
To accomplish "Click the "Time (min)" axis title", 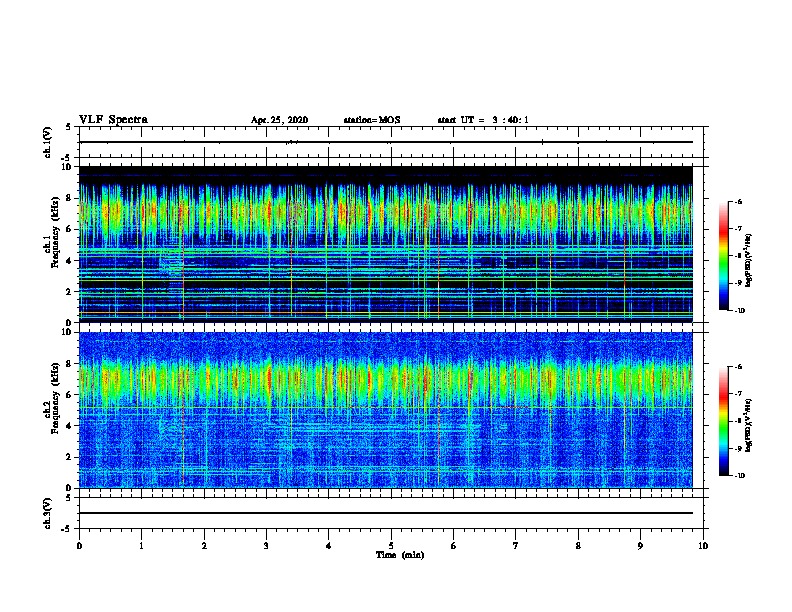I will (x=400, y=555).
